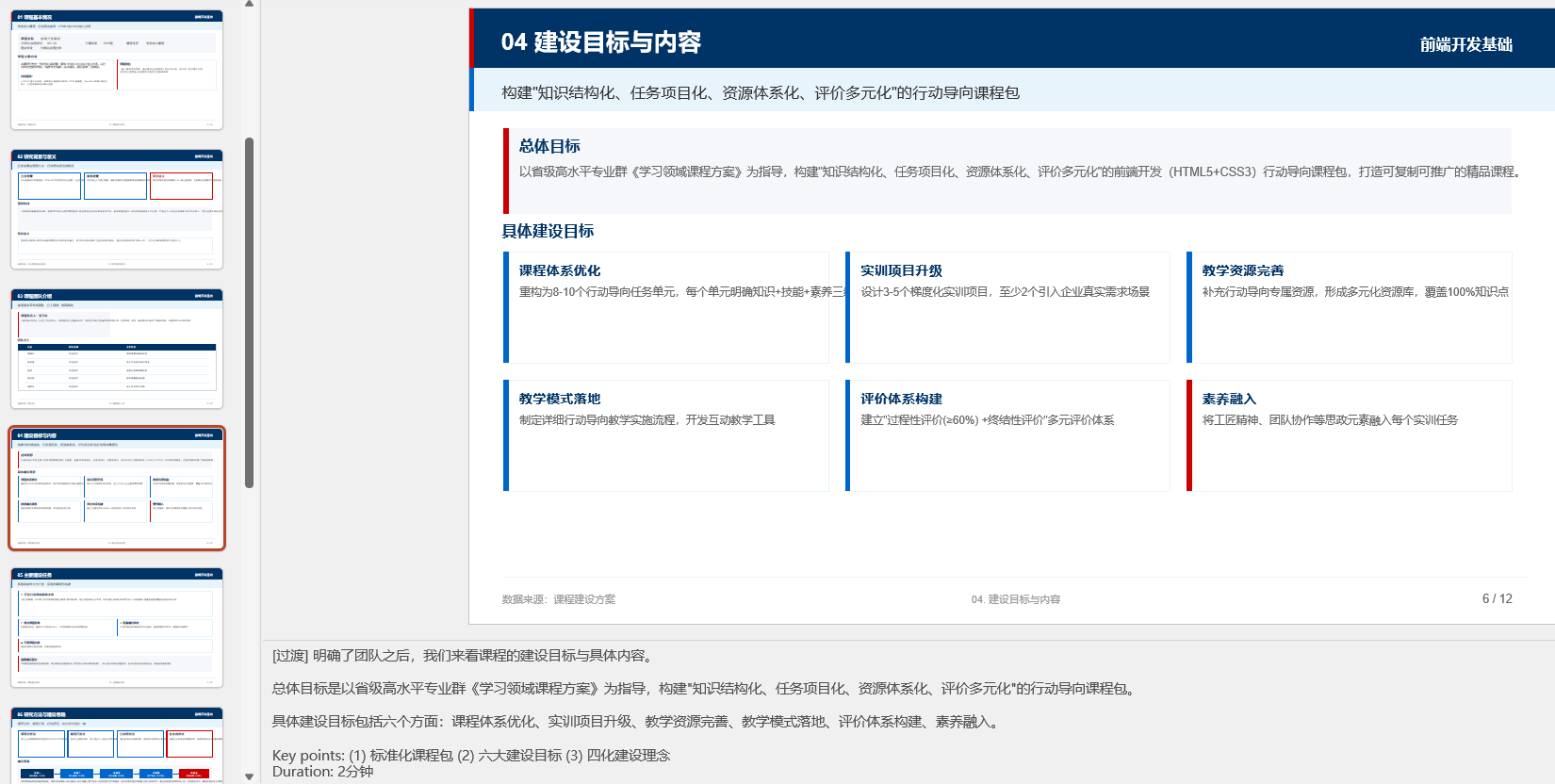Select the 课程体系优化 card
This screenshot has height=784, width=1555.
click(x=666, y=307)
